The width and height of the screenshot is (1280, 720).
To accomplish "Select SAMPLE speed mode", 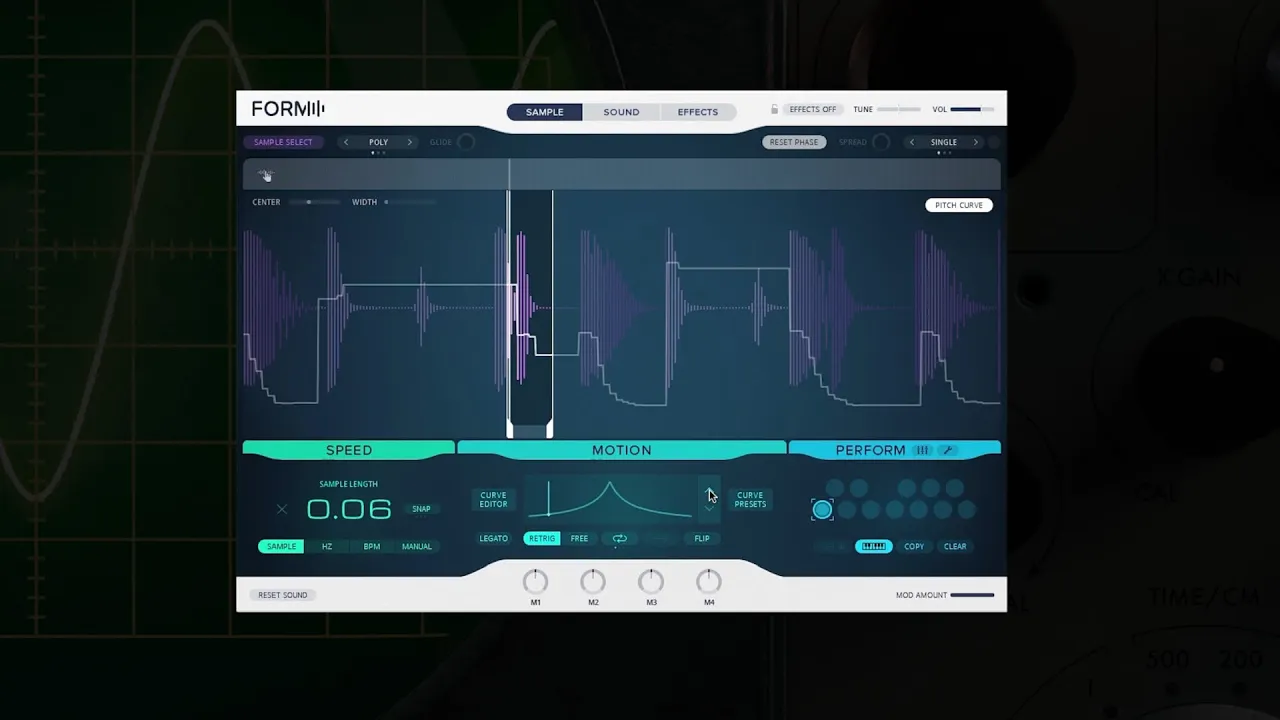I will point(281,547).
